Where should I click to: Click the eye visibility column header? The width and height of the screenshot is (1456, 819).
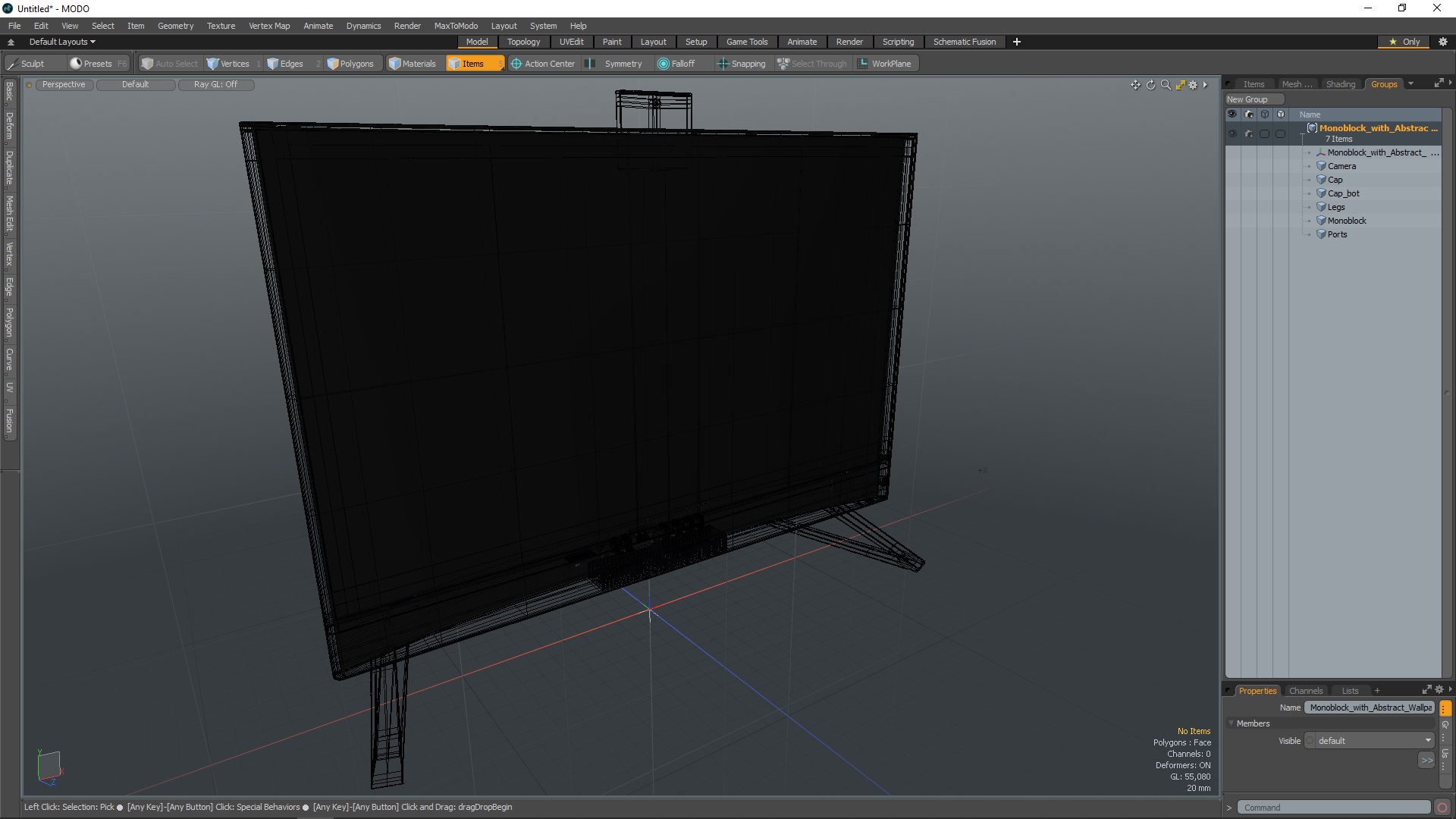point(1232,115)
